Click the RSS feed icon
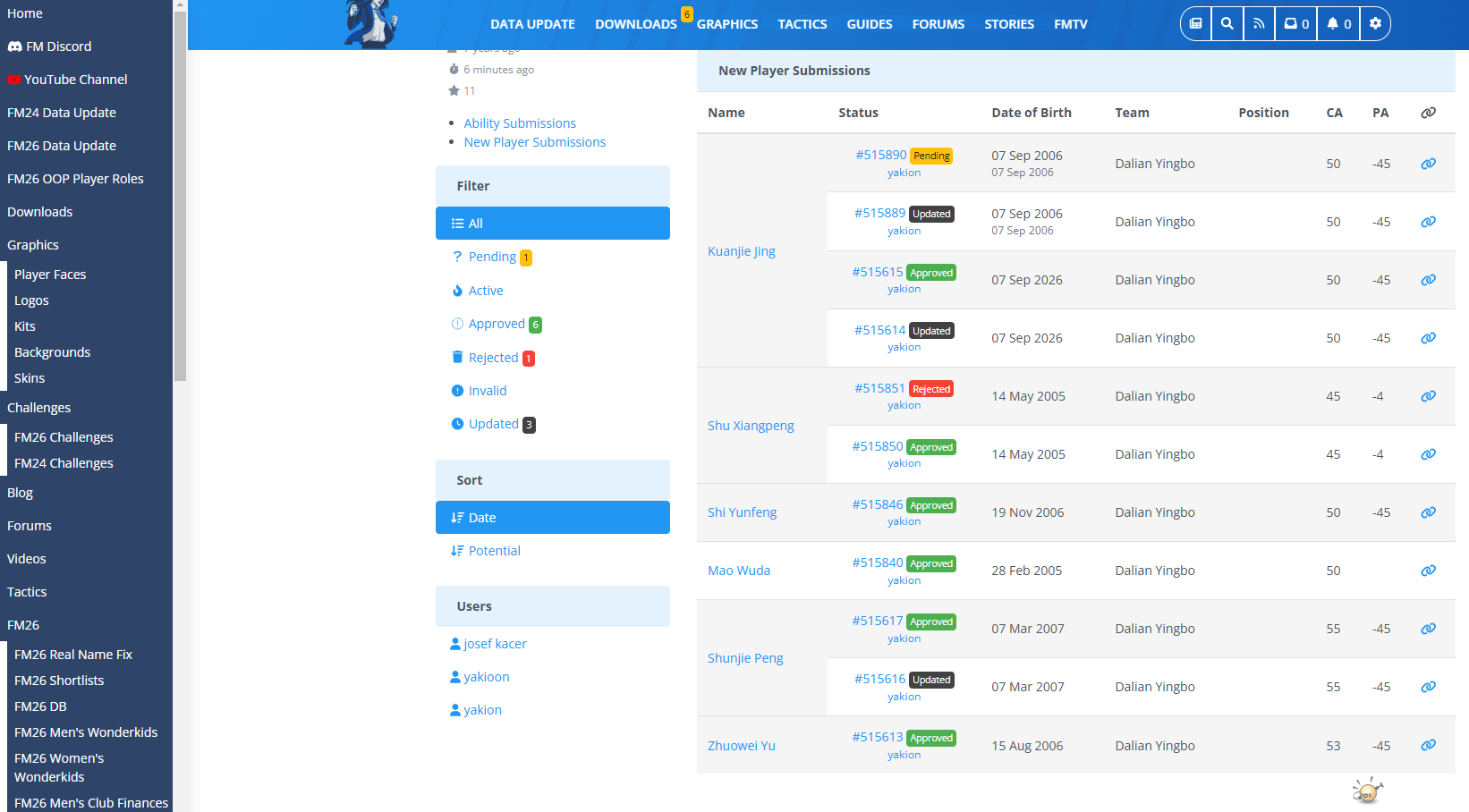 pyautogui.click(x=1259, y=24)
